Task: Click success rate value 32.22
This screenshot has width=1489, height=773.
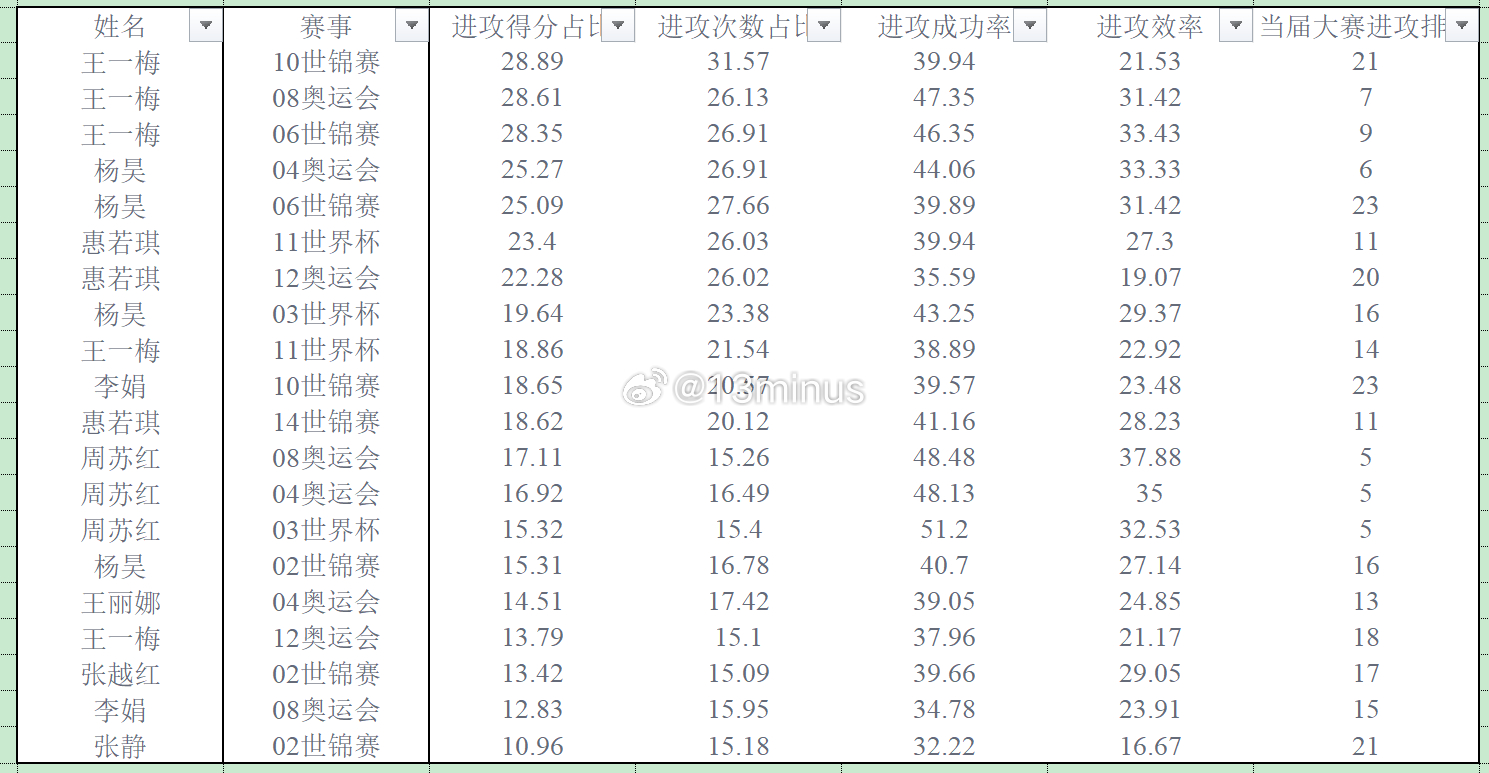Action: [x=944, y=746]
